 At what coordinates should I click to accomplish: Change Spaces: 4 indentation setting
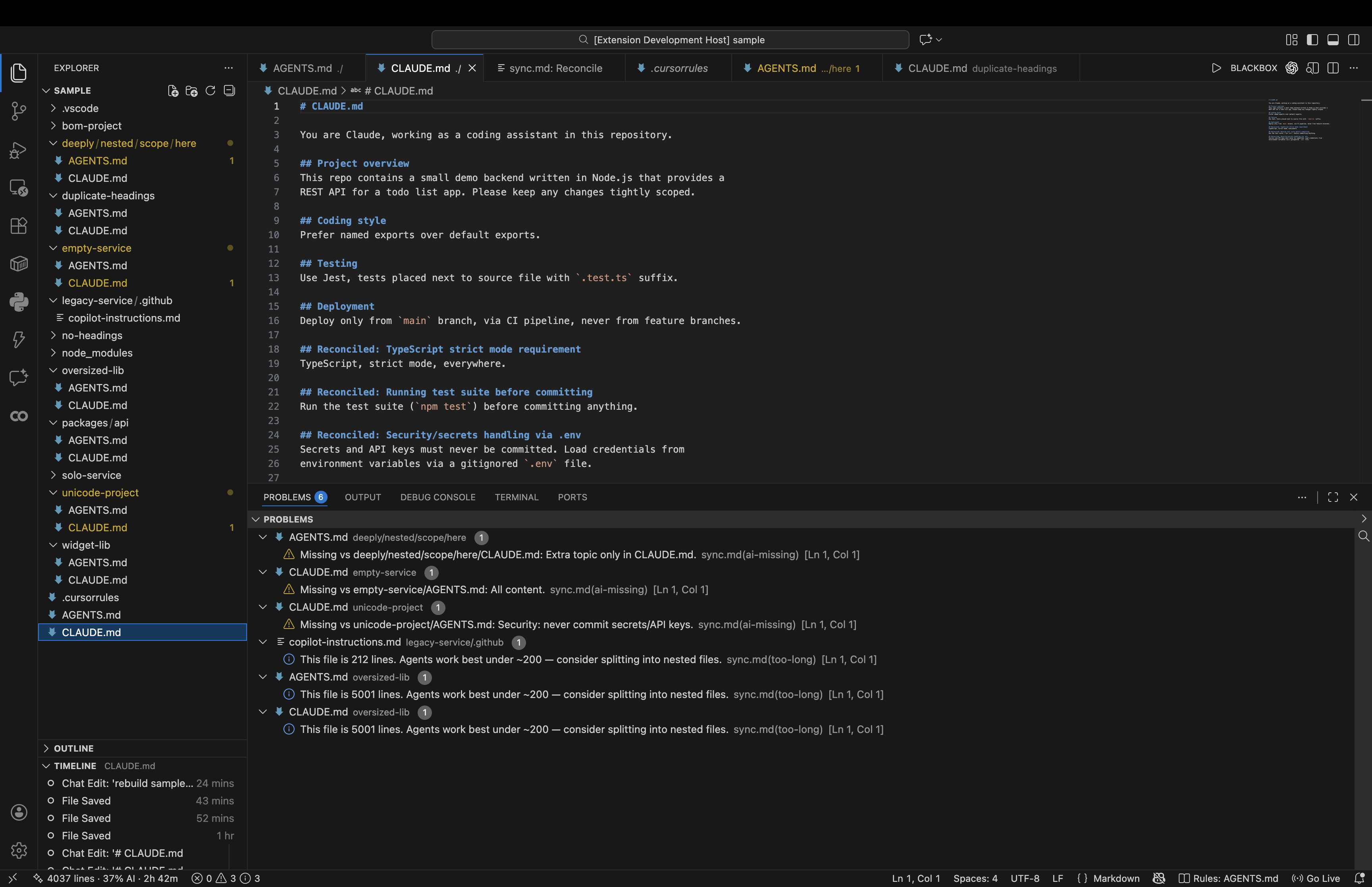[975, 878]
